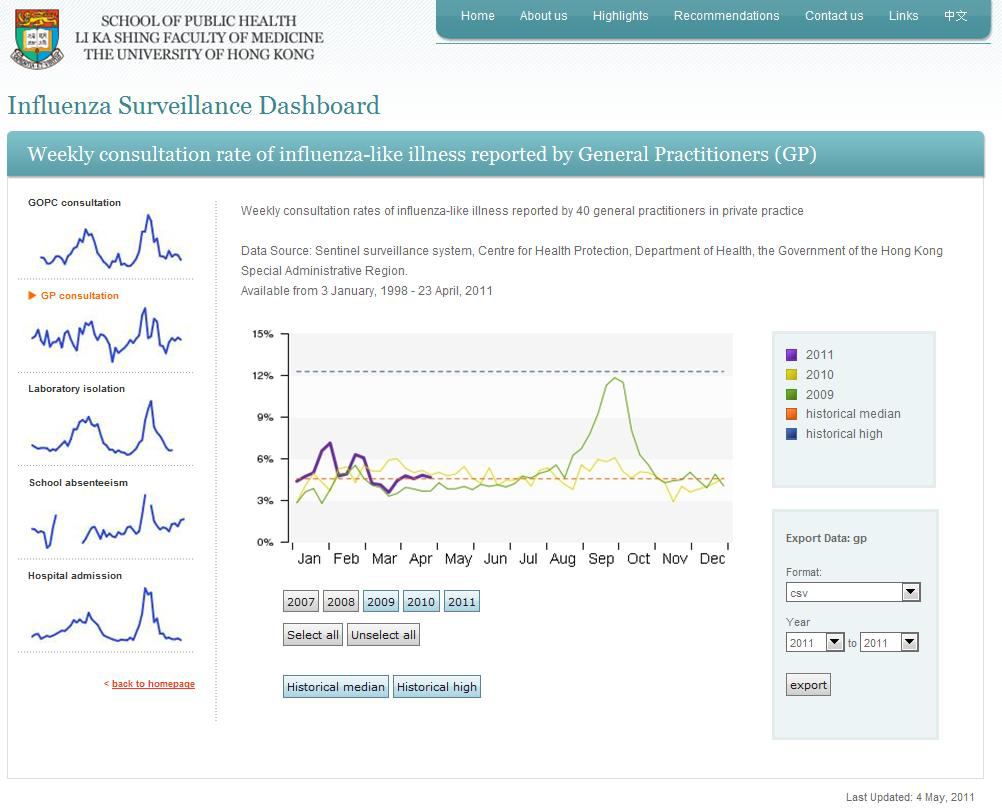The height and width of the screenshot is (810, 1002).
Task: Toggle the Historical median line
Action: 335,687
